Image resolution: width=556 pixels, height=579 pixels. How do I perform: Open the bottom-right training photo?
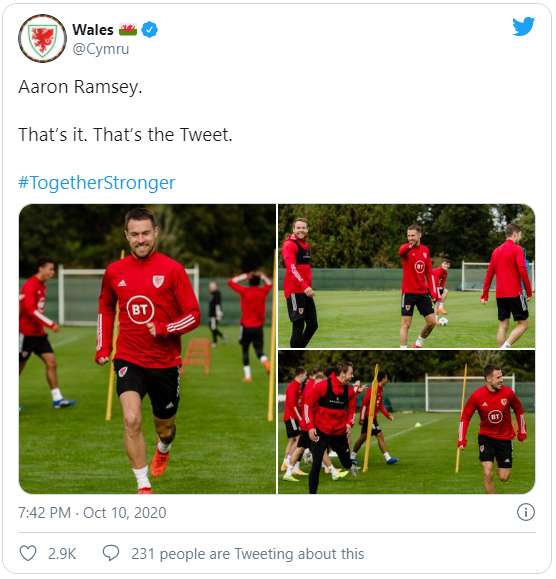[x=406, y=422]
